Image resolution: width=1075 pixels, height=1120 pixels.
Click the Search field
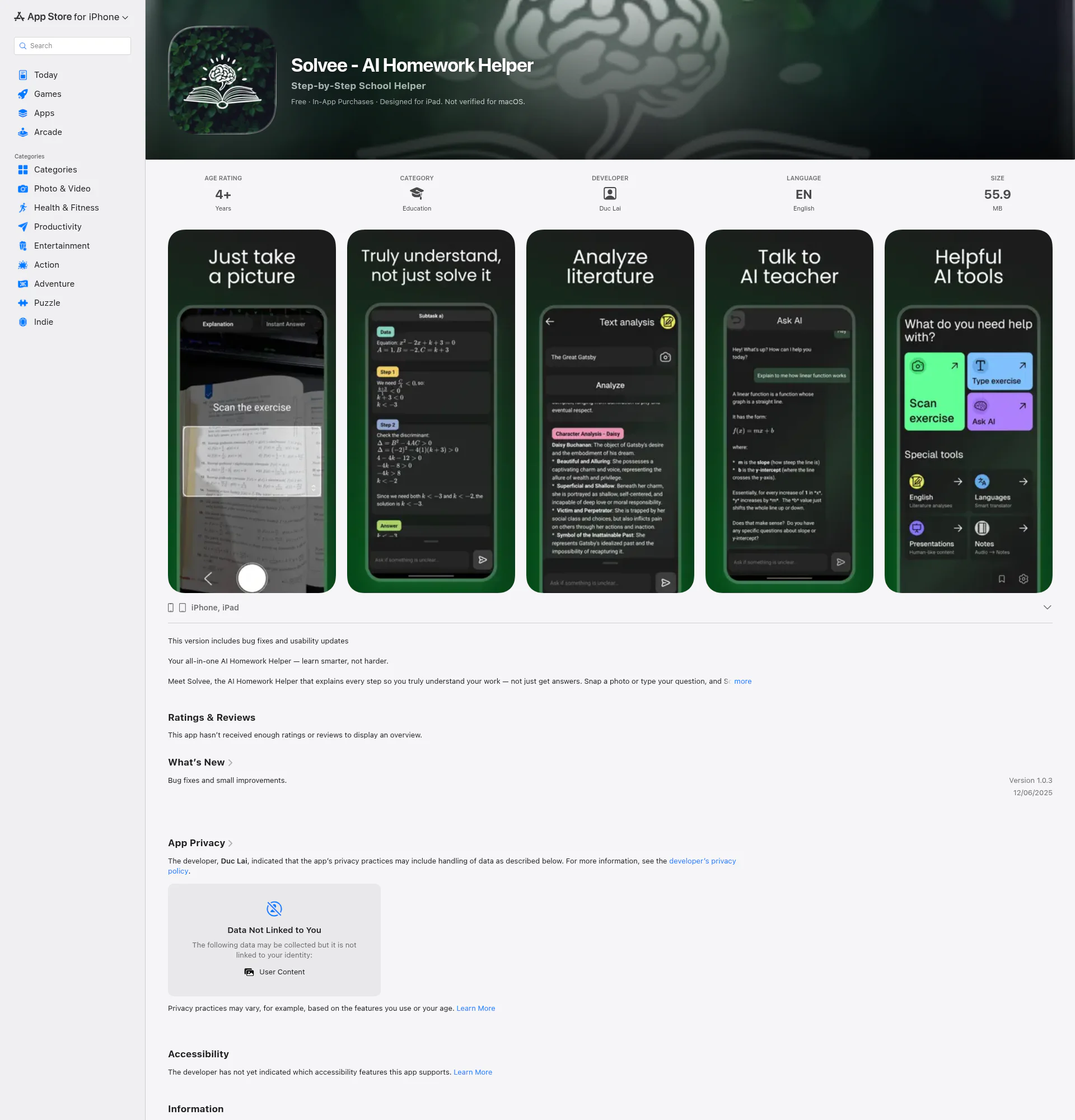coord(73,46)
